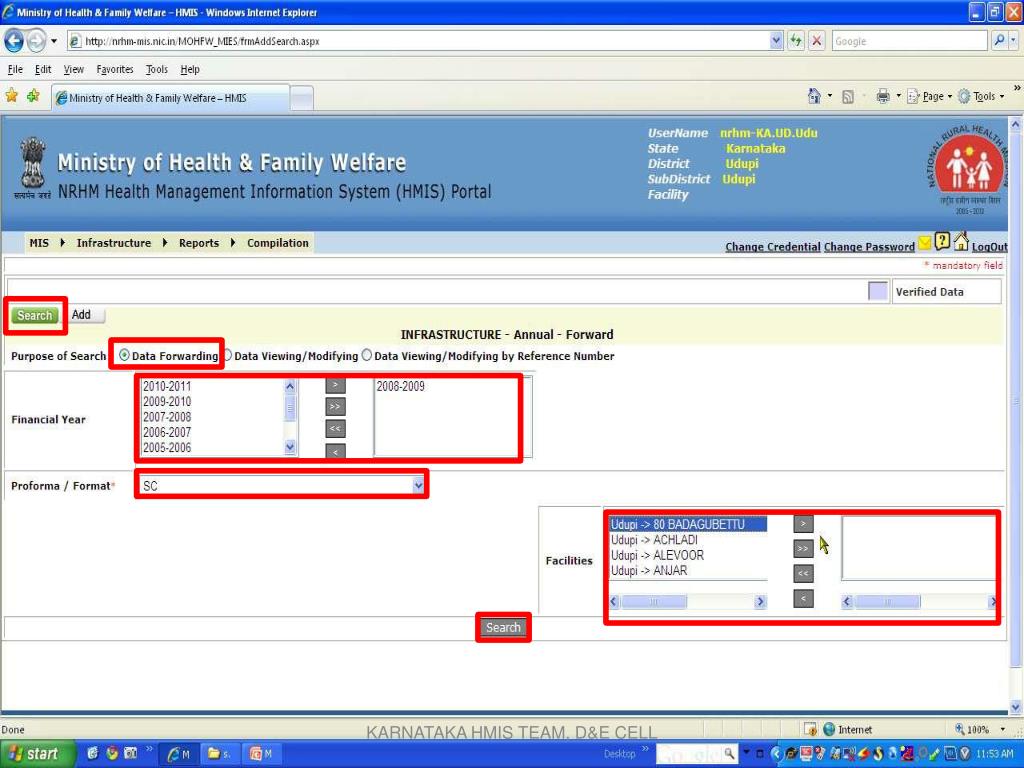Click the green Search tab button
Screen dimensions: 1024x768
[34, 315]
